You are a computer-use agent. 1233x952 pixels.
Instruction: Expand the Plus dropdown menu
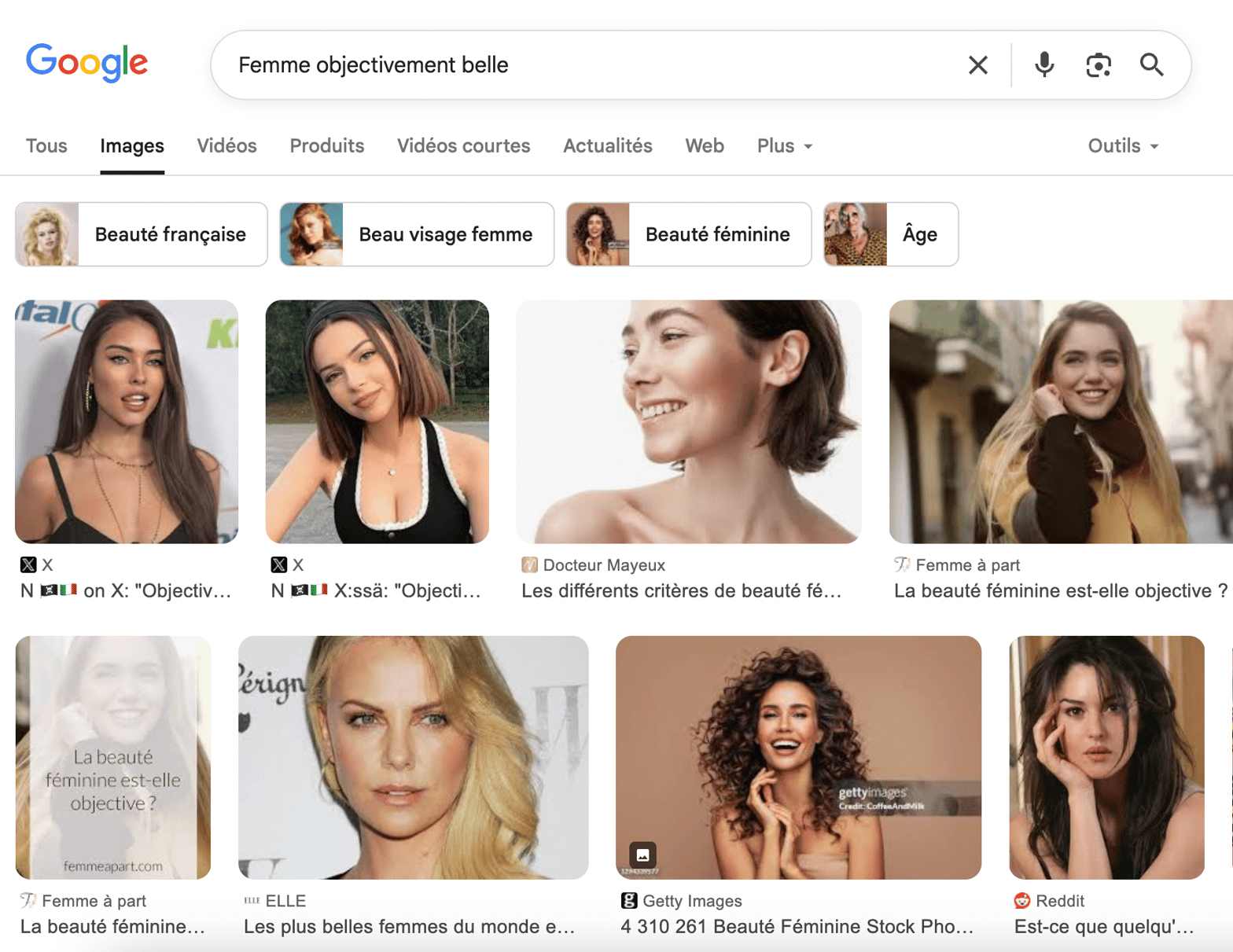(784, 146)
